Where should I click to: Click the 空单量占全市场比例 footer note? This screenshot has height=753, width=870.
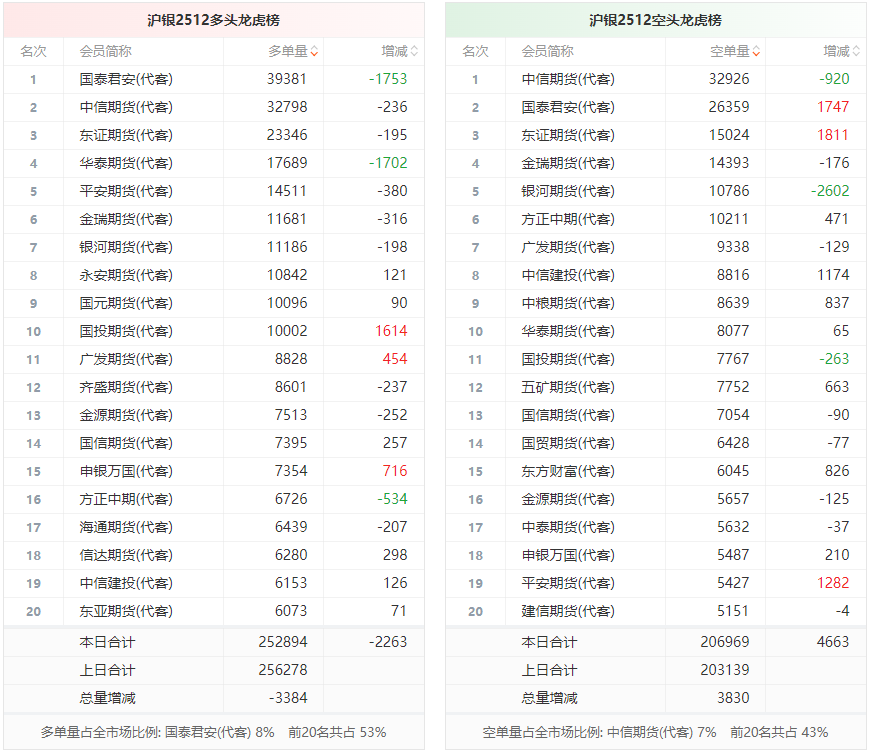pos(655,732)
